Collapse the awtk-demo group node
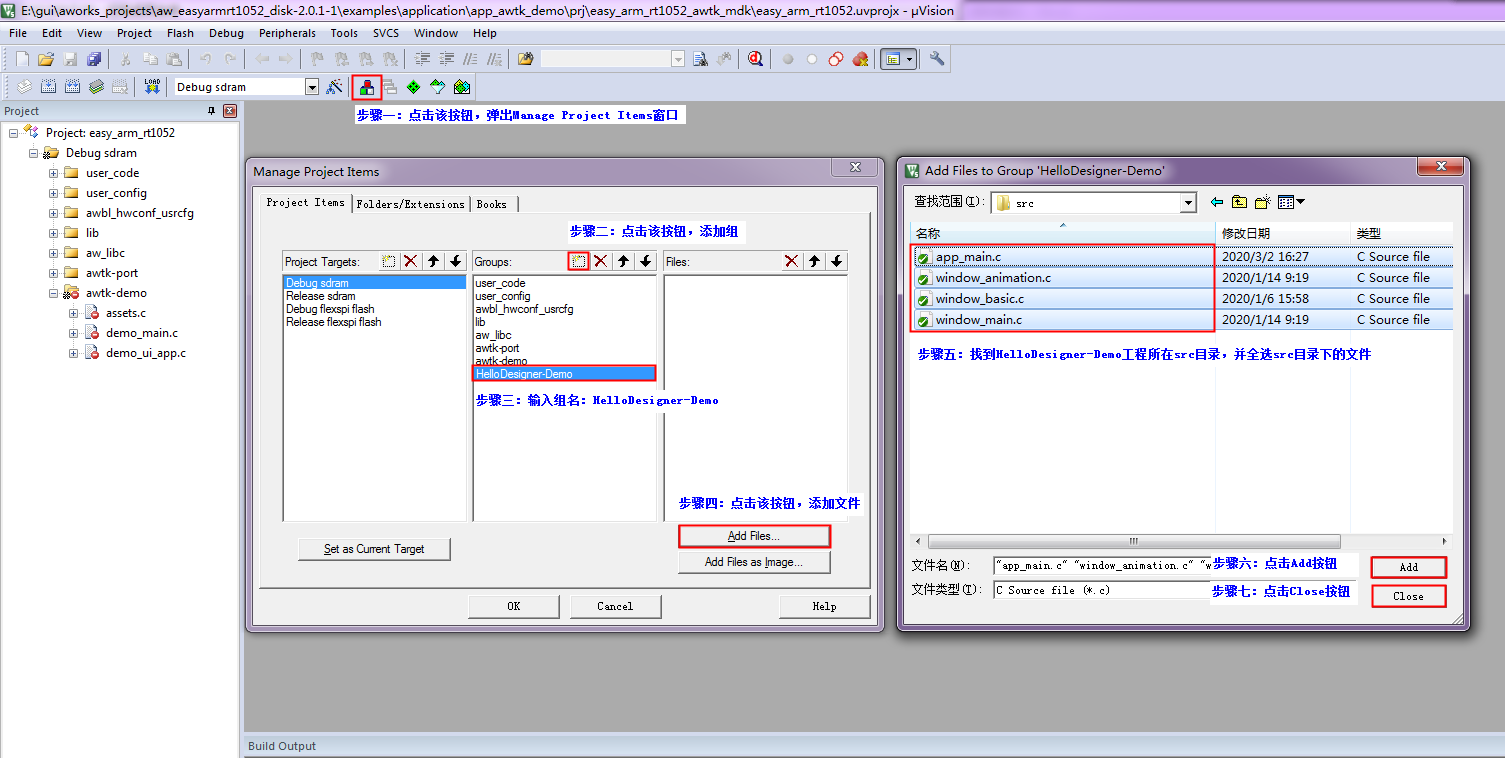Screen dimensions: 1505x758 tap(54, 293)
